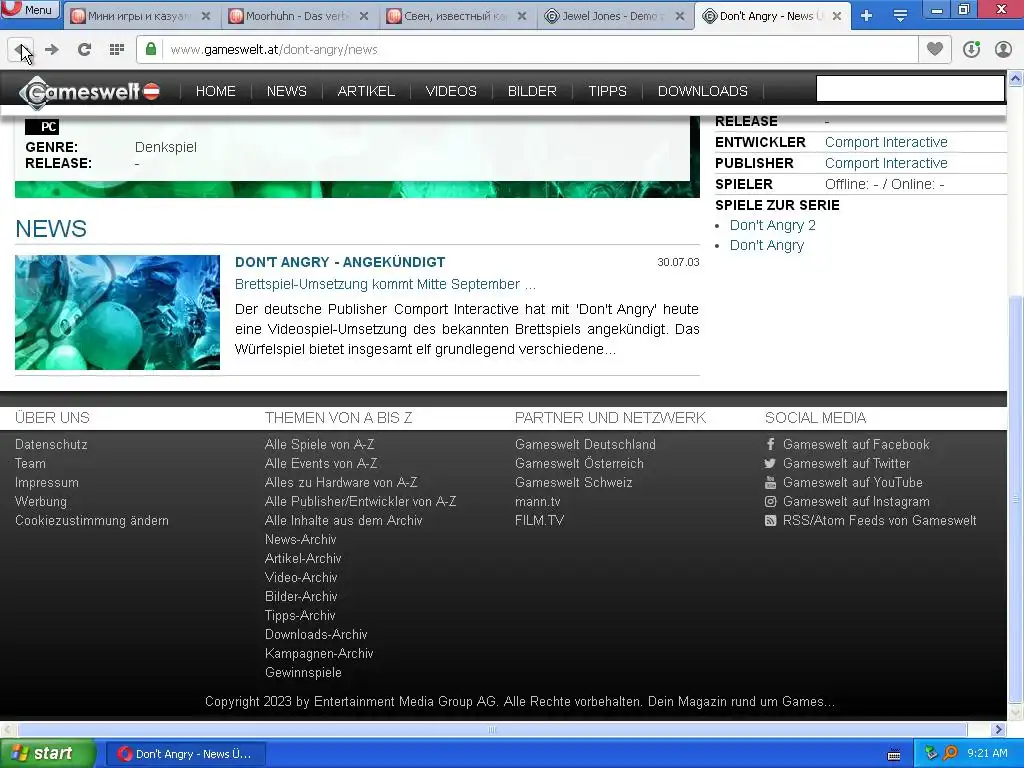
Task: Open headline DON'T ANGRY - ANGEKÜNDIGT
Action: pyautogui.click(x=340, y=263)
